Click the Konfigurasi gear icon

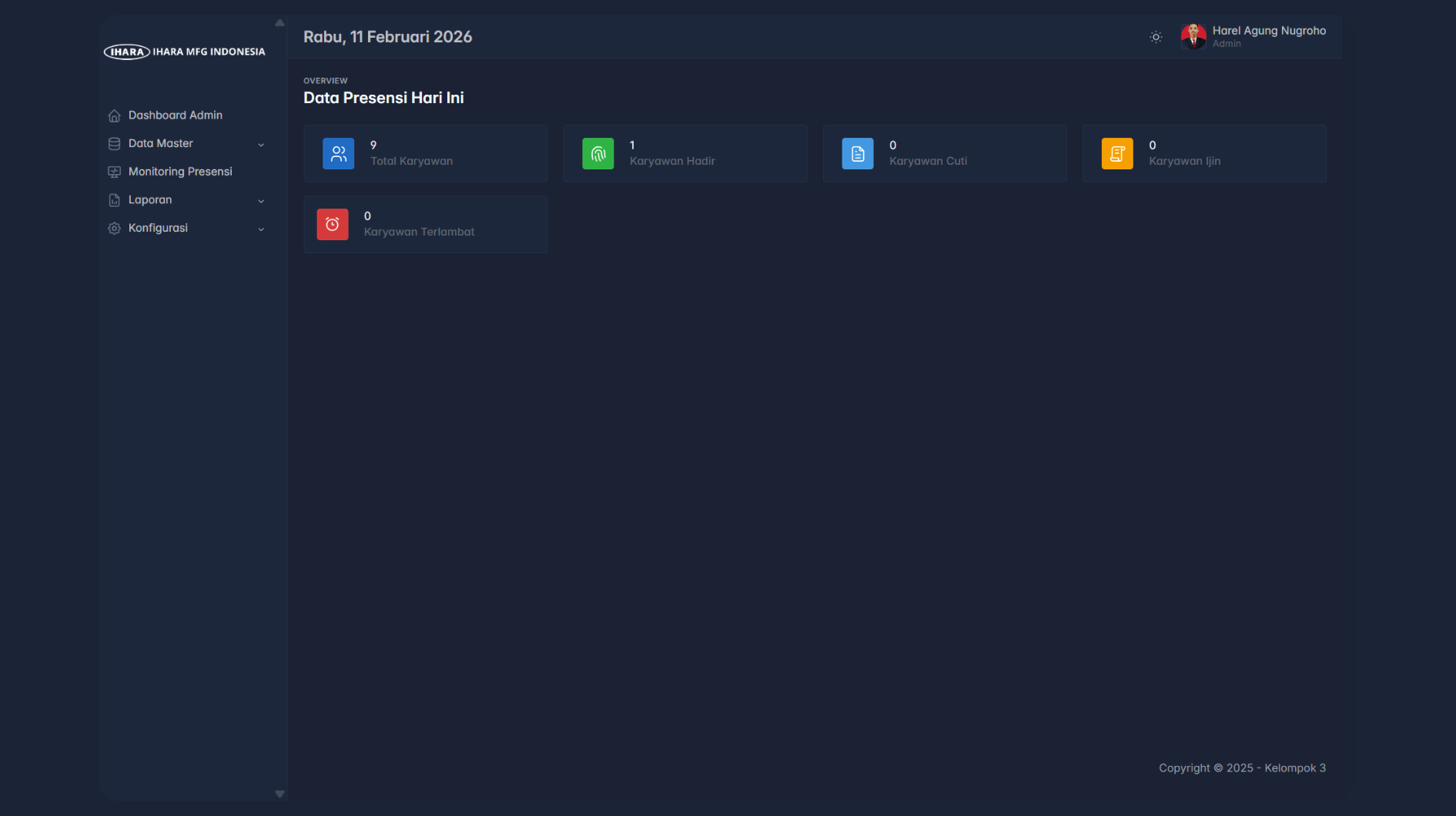(x=114, y=229)
